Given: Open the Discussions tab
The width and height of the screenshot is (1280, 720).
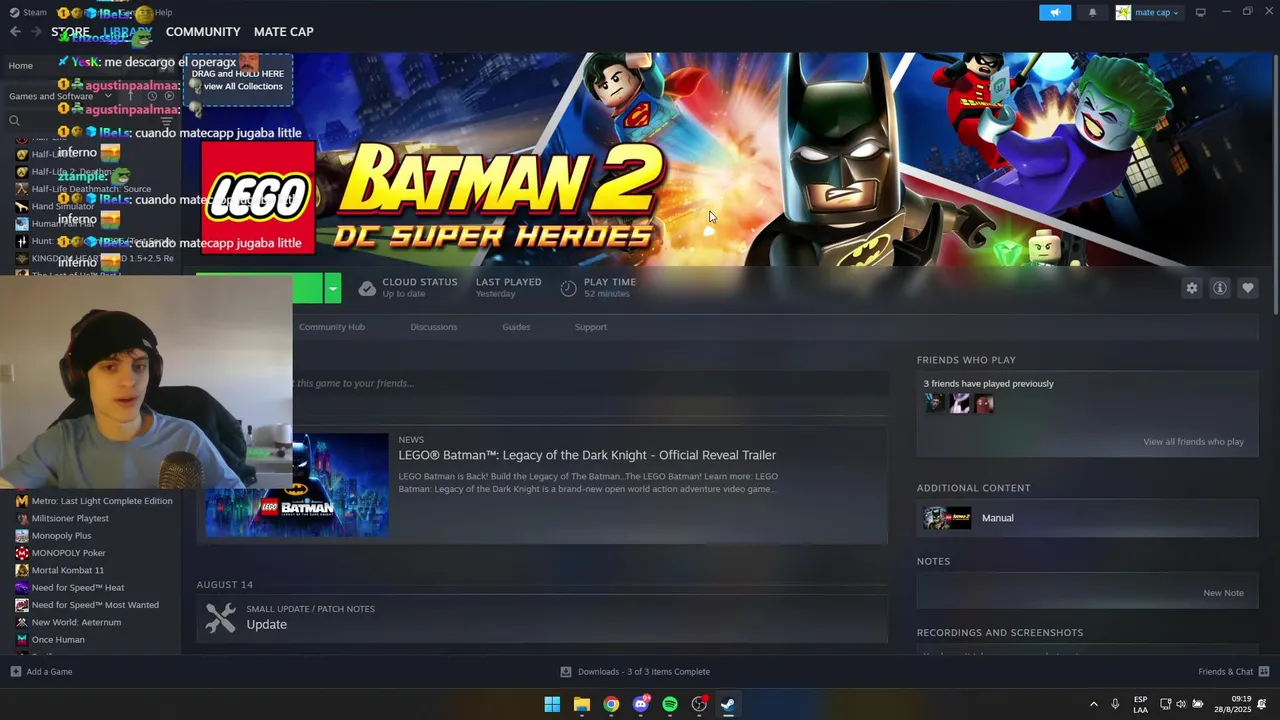Looking at the screenshot, I should point(433,327).
